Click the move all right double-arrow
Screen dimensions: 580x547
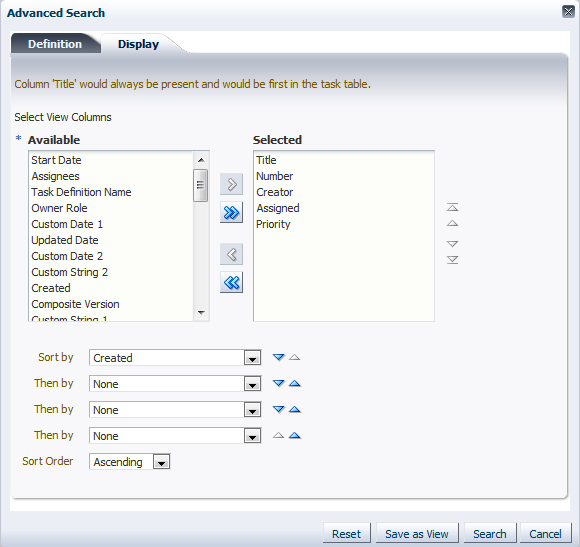pyautogui.click(x=231, y=212)
